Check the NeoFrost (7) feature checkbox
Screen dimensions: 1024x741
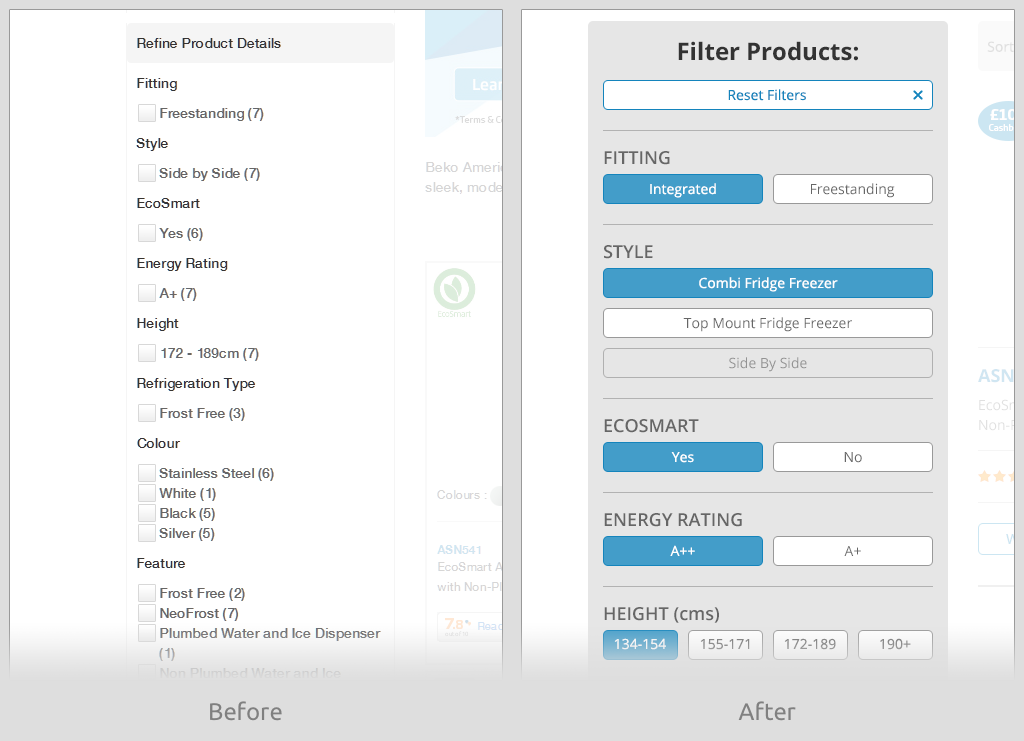click(x=147, y=613)
